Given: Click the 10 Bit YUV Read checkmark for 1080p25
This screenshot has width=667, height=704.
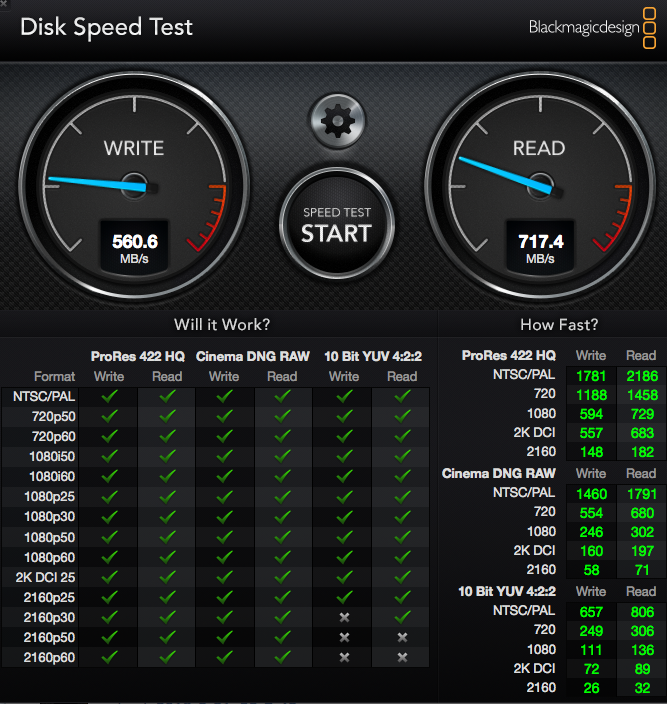Looking at the screenshot, I should (402, 496).
